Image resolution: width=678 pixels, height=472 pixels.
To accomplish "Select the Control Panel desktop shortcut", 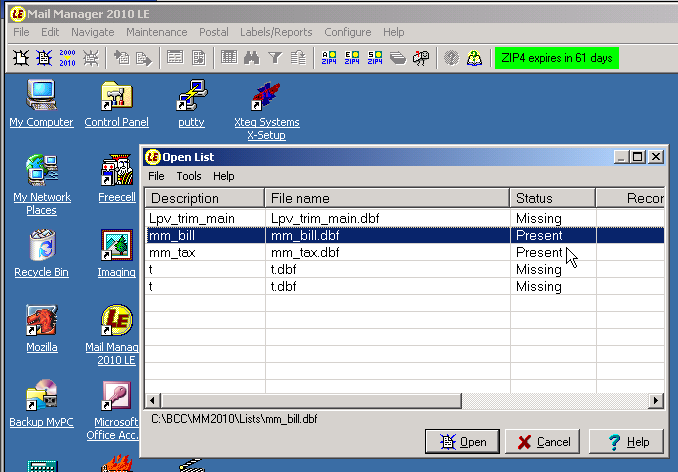I will coord(117,104).
